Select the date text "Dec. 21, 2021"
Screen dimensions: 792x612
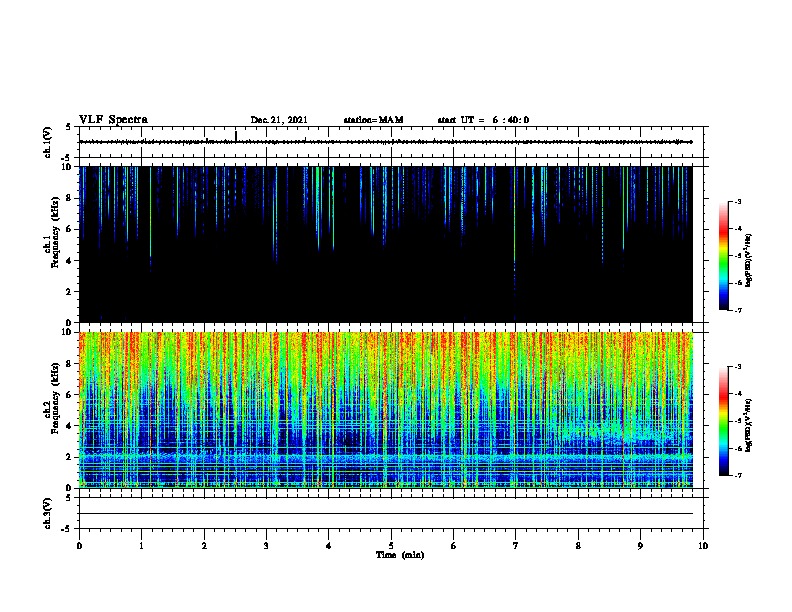click(x=279, y=120)
